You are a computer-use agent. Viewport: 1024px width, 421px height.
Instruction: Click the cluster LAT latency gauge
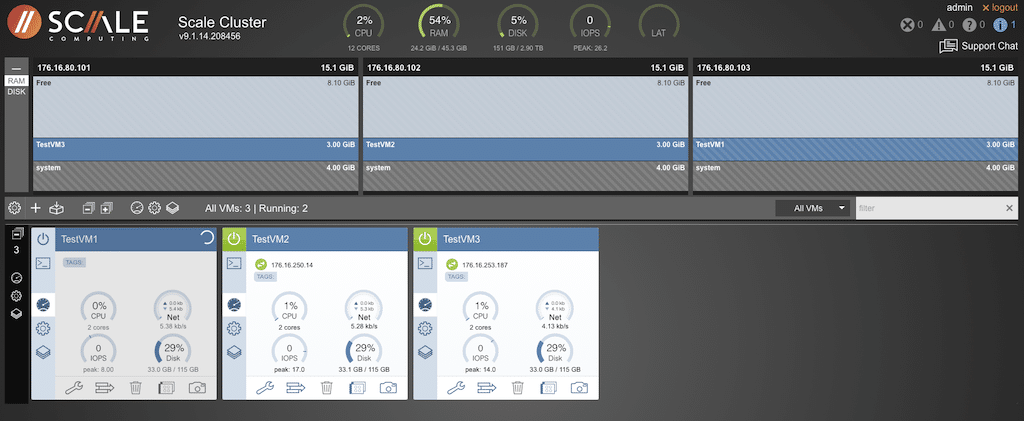[658, 25]
